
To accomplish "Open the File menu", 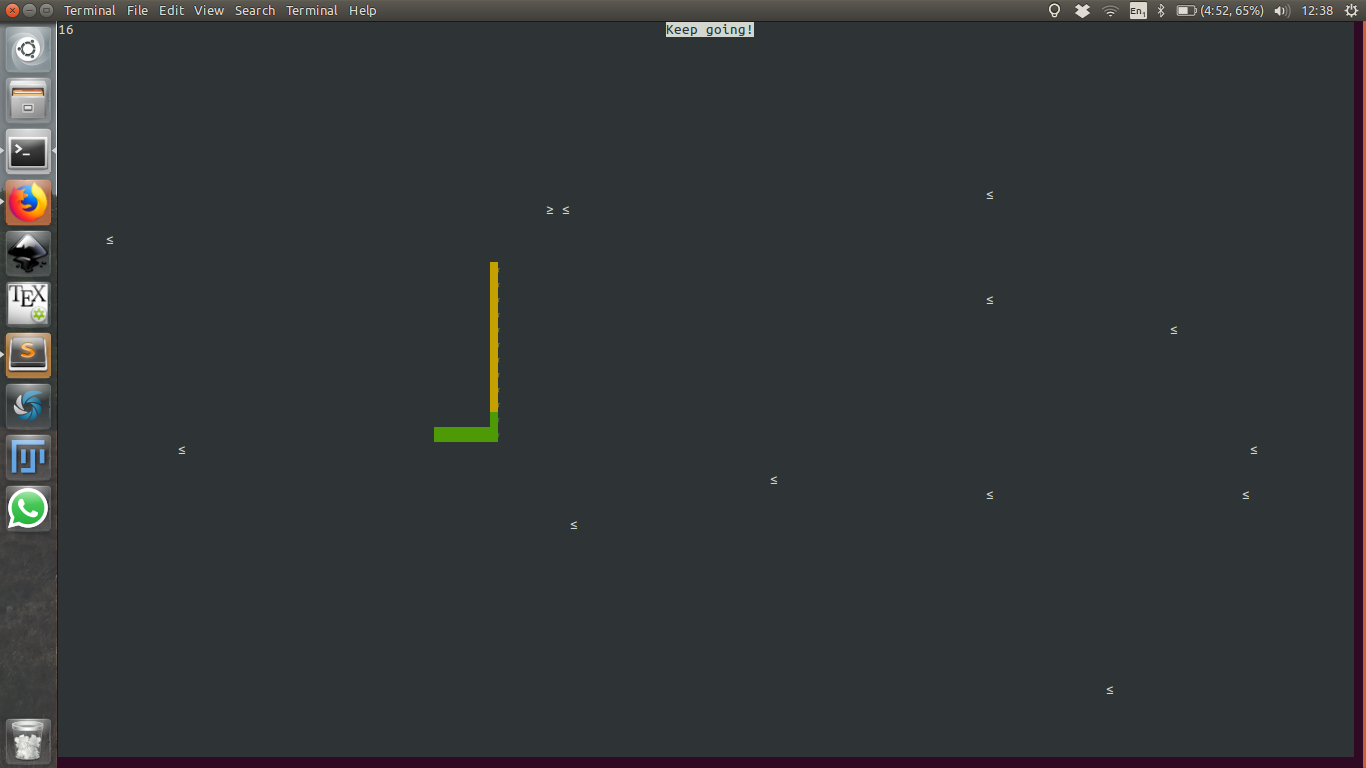I will coord(138,10).
